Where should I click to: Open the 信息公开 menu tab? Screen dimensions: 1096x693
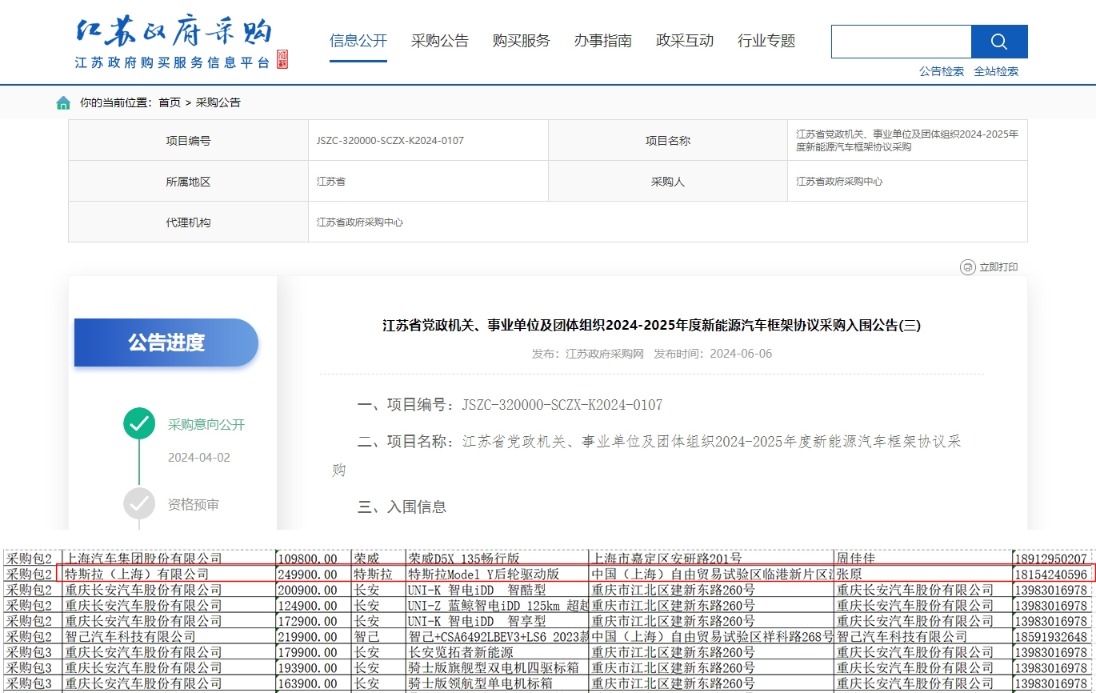(358, 41)
